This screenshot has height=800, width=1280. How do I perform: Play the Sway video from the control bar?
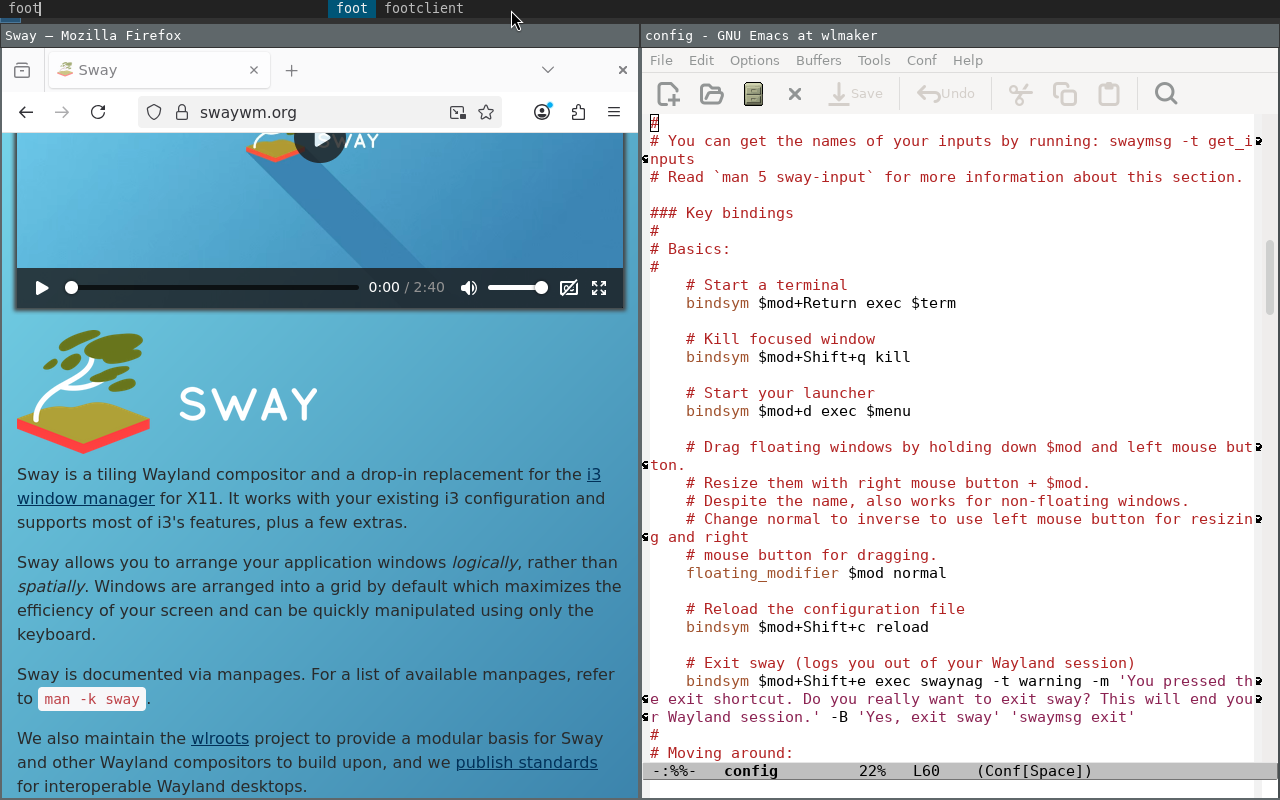point(42,288)
